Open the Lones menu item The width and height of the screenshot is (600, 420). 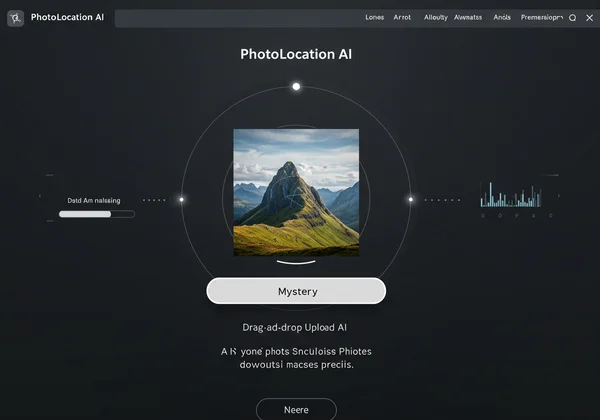(374, 17)
